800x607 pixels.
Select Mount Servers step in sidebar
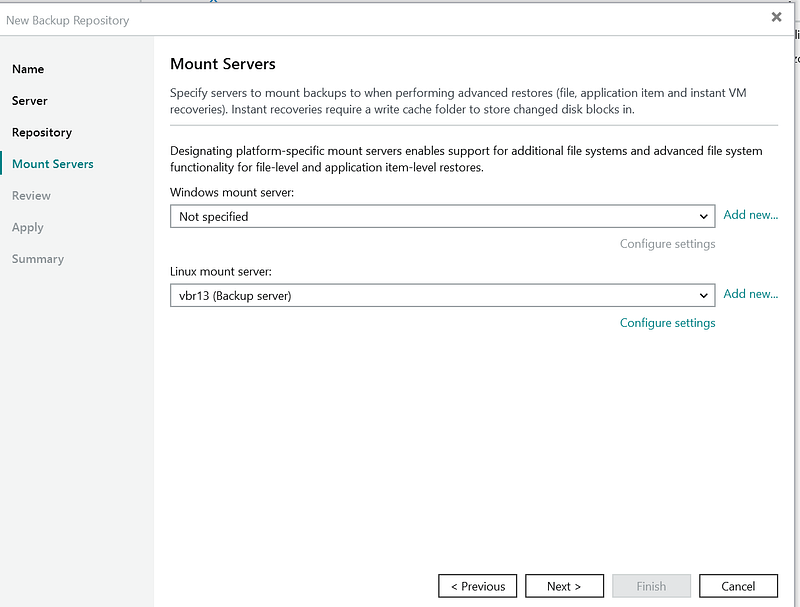tap(53, 164)
